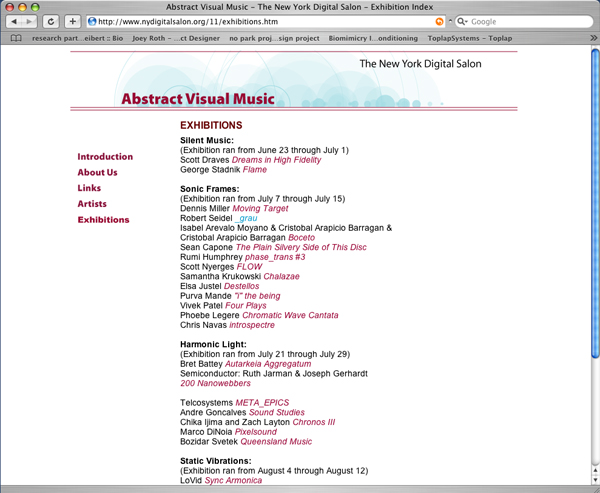Image resolution: width=600 pixels, height=493 pixels.
Task: Open Google search magnifier dropdown
Action: tap(462, 22)
